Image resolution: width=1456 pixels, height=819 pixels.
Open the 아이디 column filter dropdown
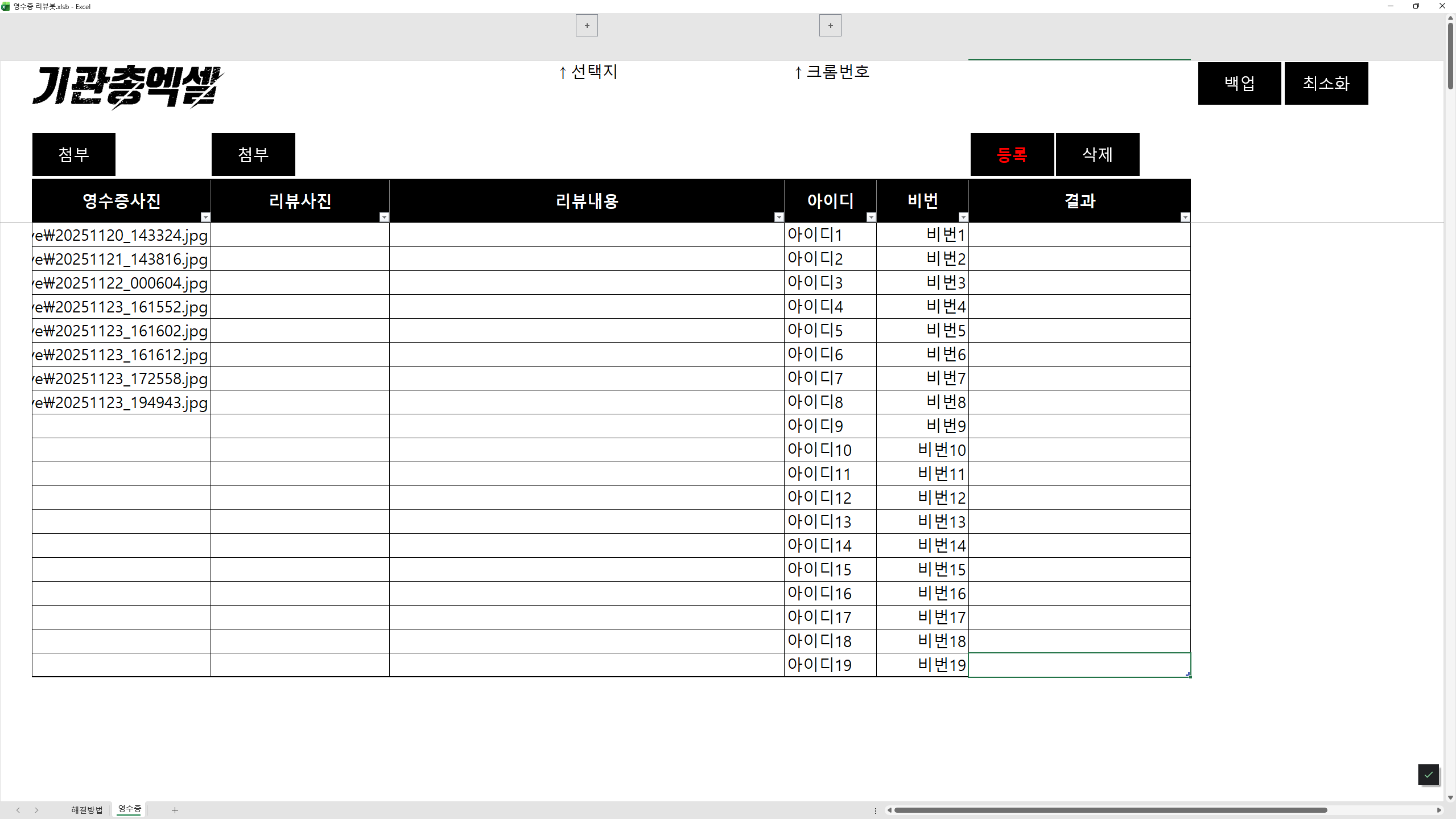[x=871, y=217]
